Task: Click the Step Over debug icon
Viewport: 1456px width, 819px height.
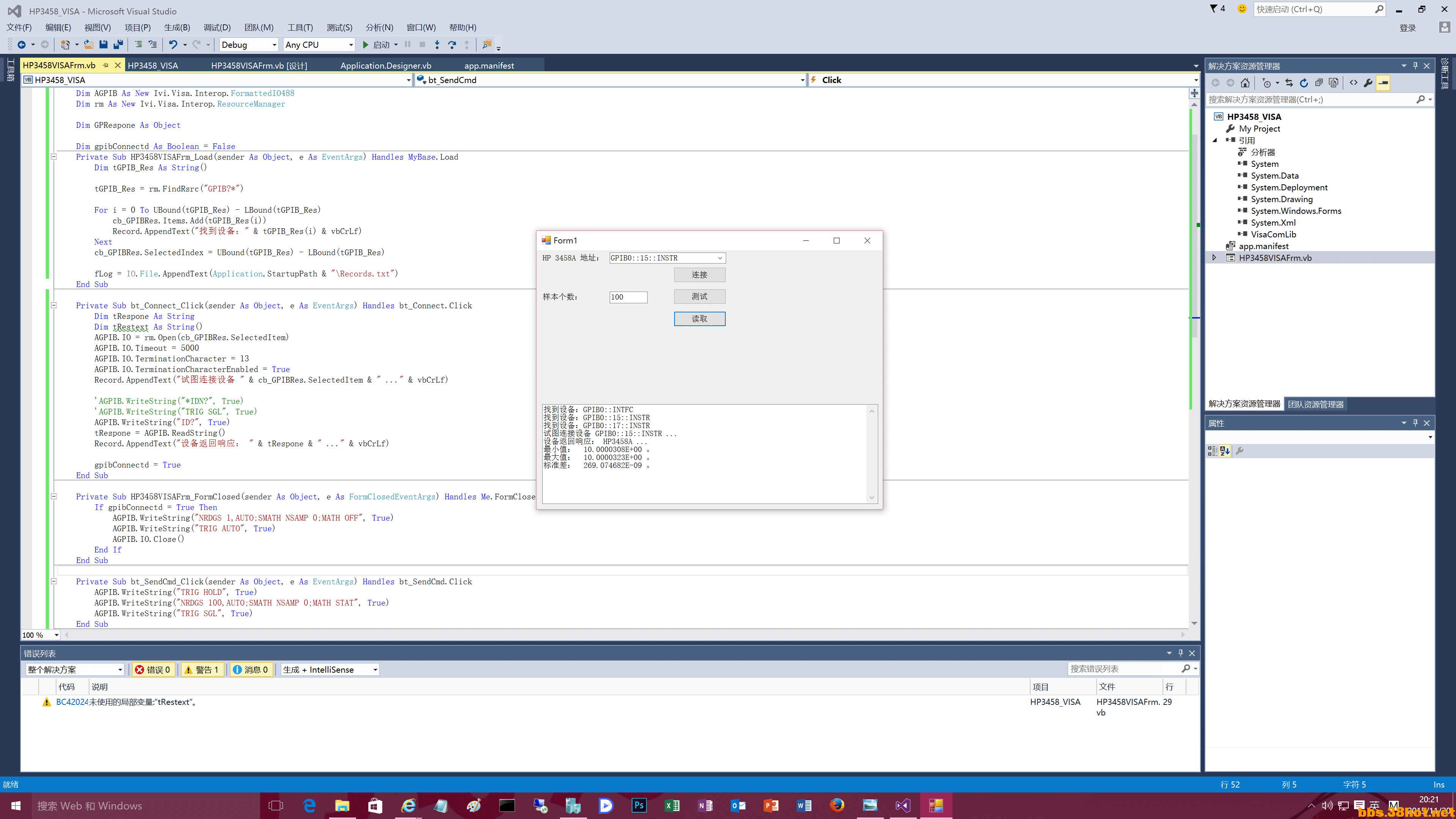Action: point(452,45)
